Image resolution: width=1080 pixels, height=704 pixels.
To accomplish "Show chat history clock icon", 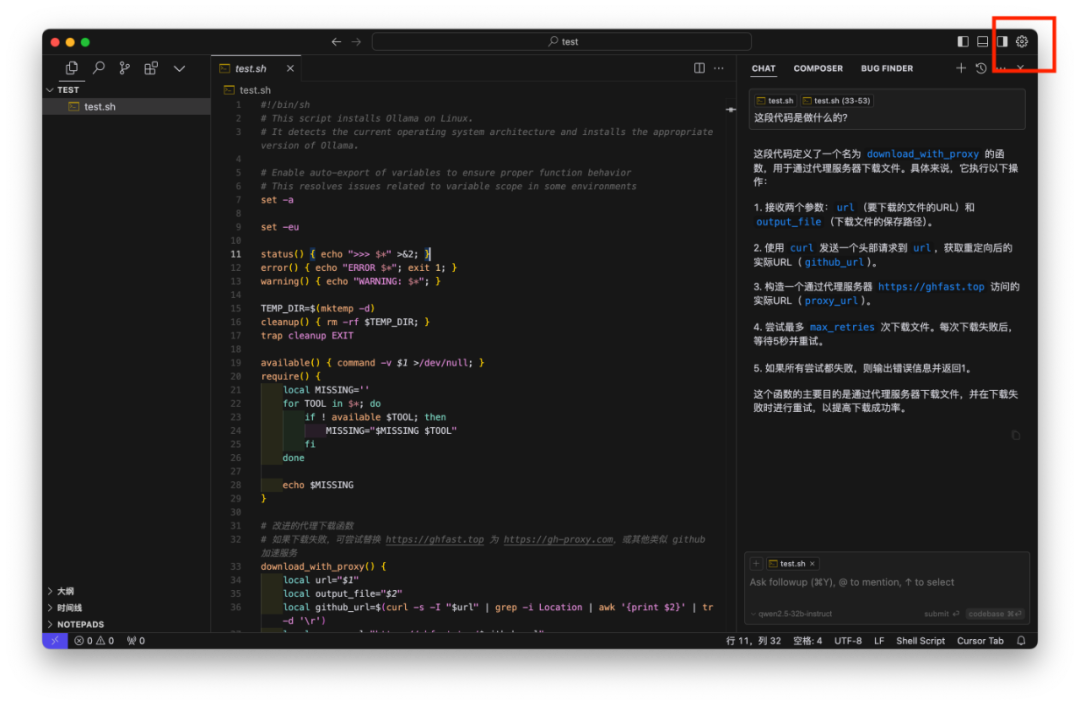I will 981,68.
